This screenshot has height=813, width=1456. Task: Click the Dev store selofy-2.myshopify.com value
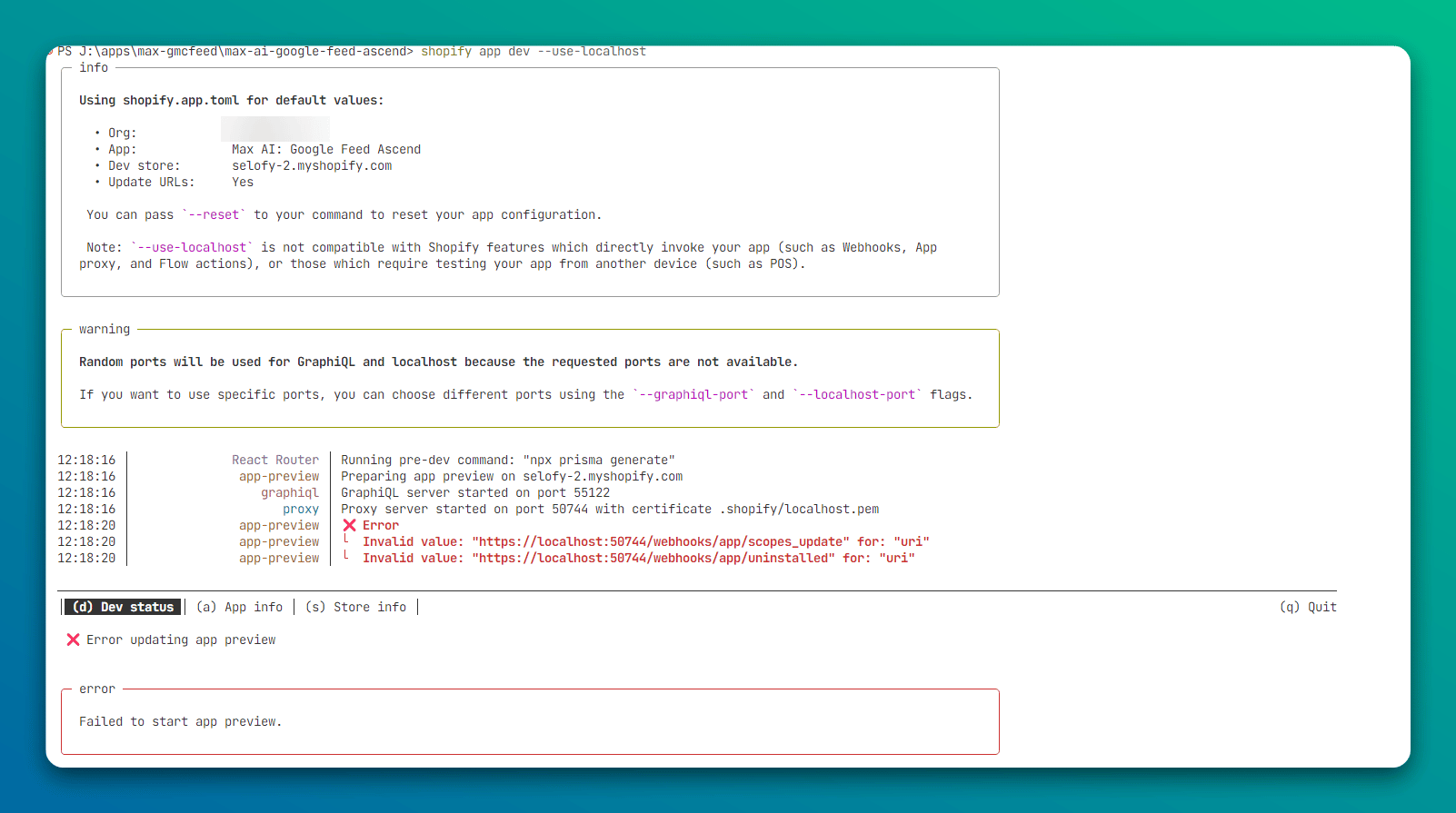[x=312, y=166]
